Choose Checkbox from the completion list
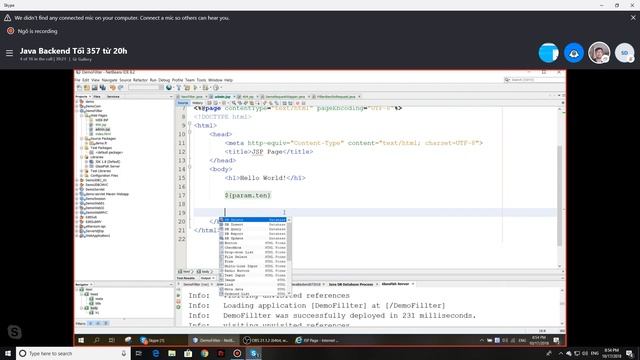Screen dimensions: 640x360 (253, 247)
